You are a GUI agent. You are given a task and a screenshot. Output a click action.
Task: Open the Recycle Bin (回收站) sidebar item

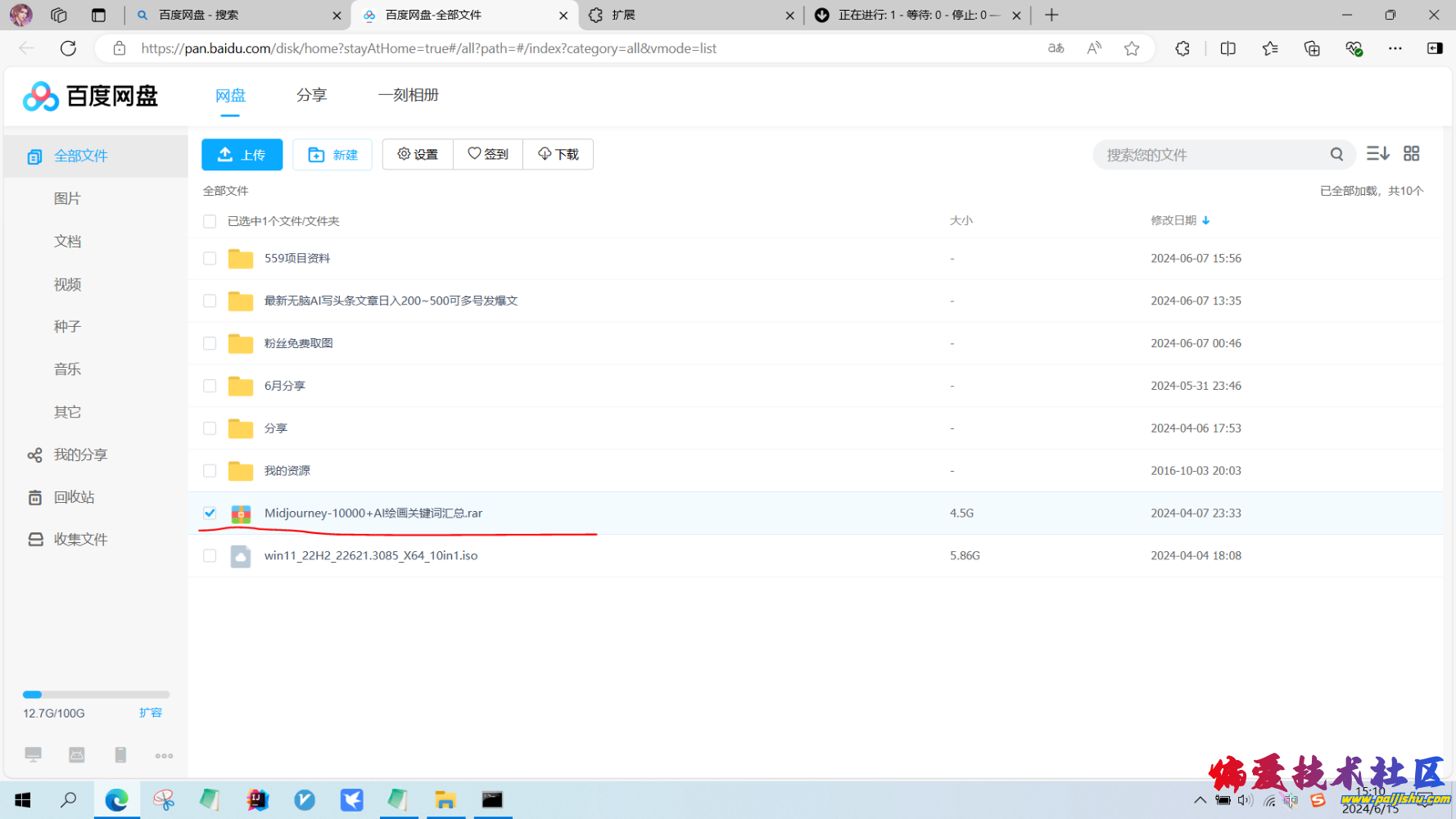click(74, 497)
